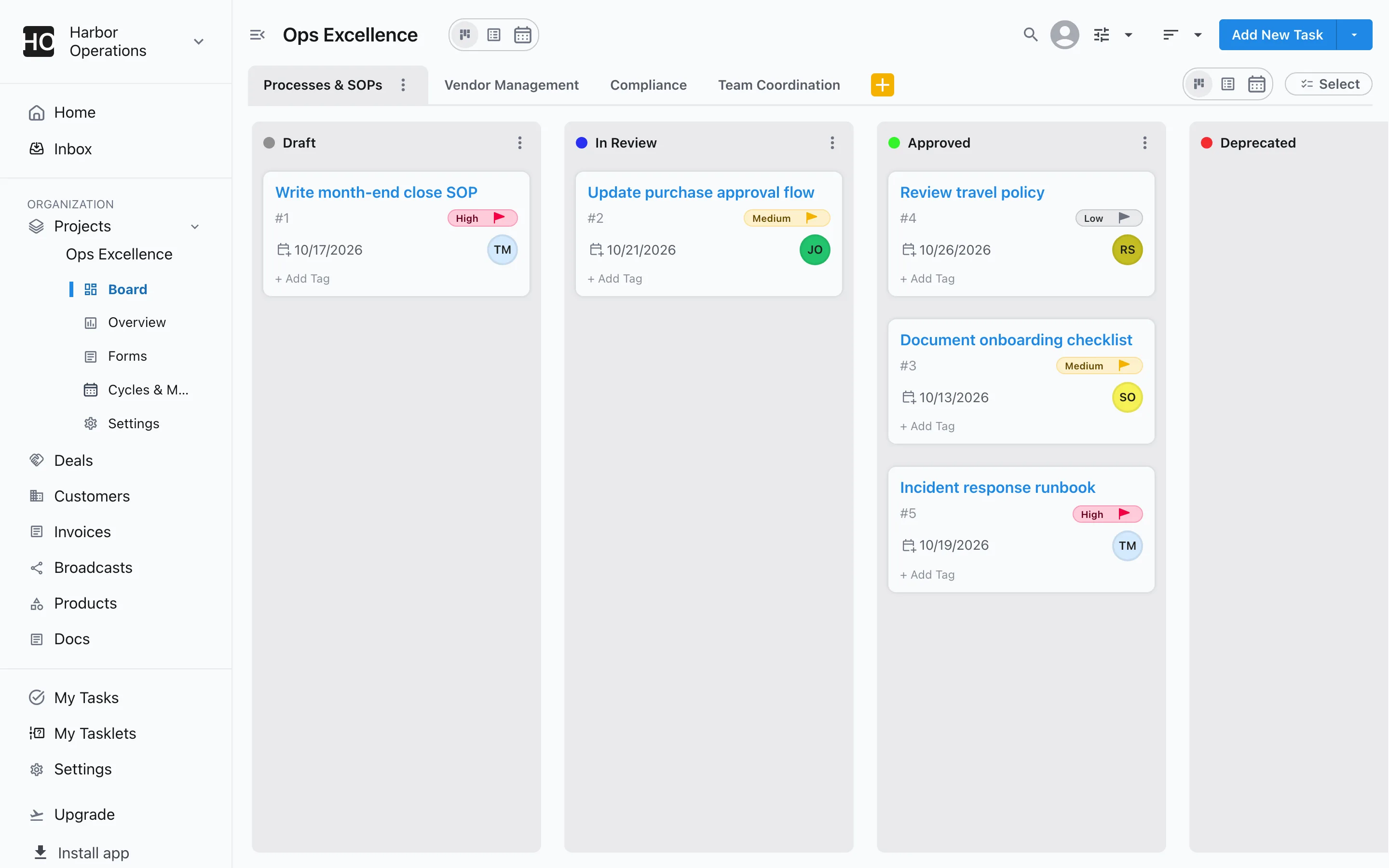Open the filter sliders icon

pyautogui.click(x=1102, y=35)
